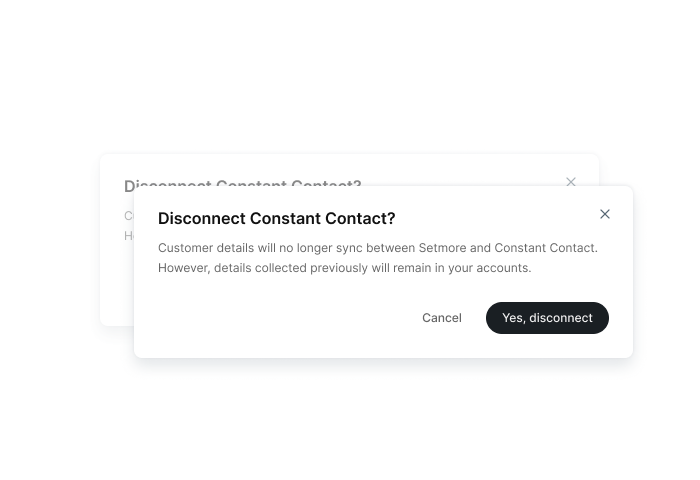Click the white backdrop above both dialogs

click(x=350, y=76)
